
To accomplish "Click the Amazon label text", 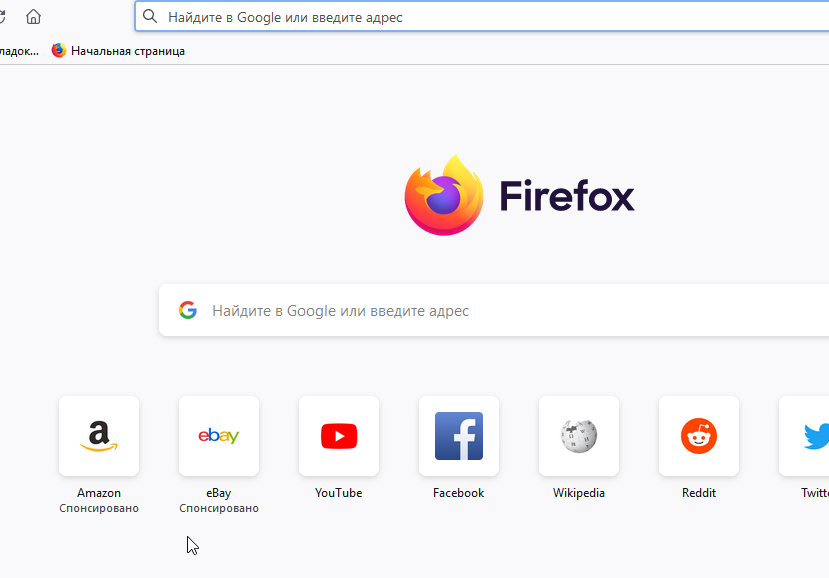I will [99, 493].
